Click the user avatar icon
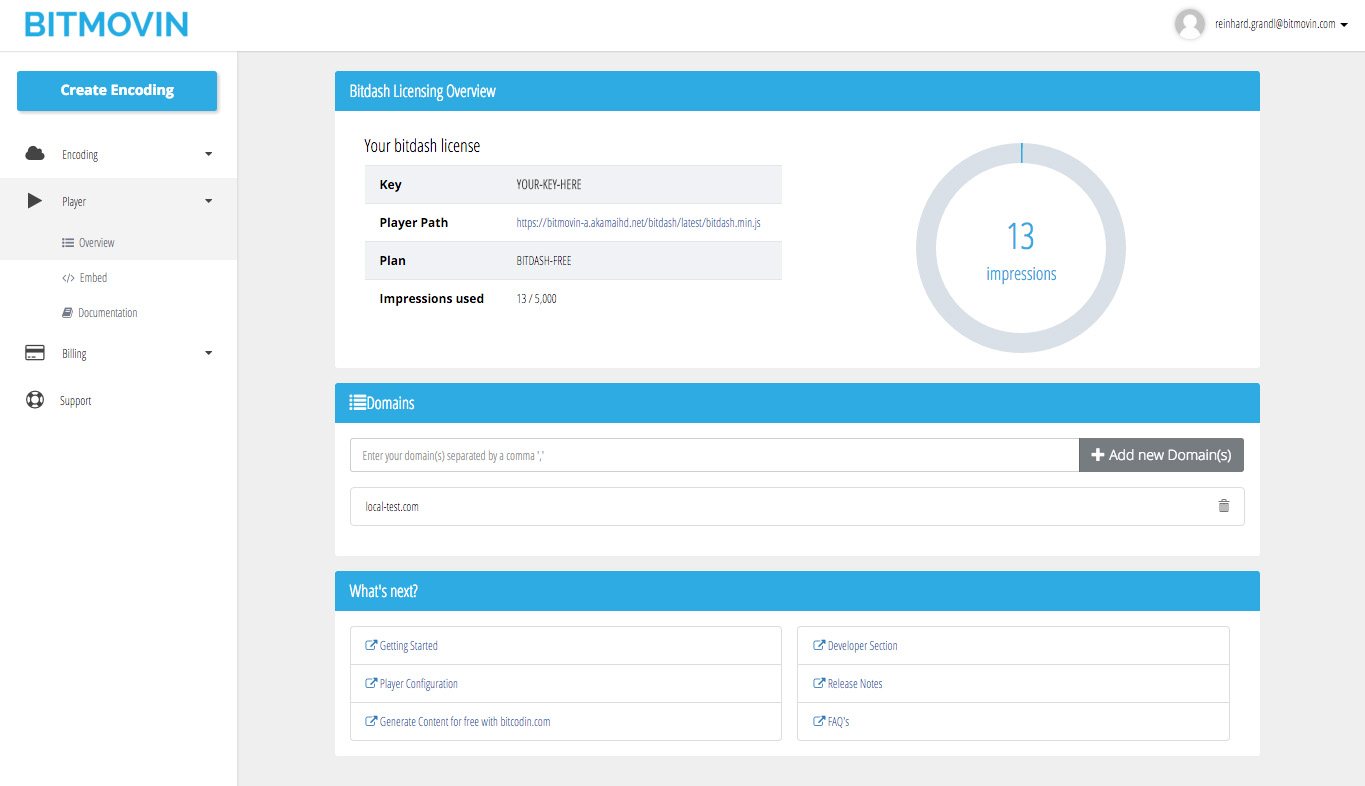This screenshot has height=786, width=1365. pyautogui.click(x=1190, y=24)
